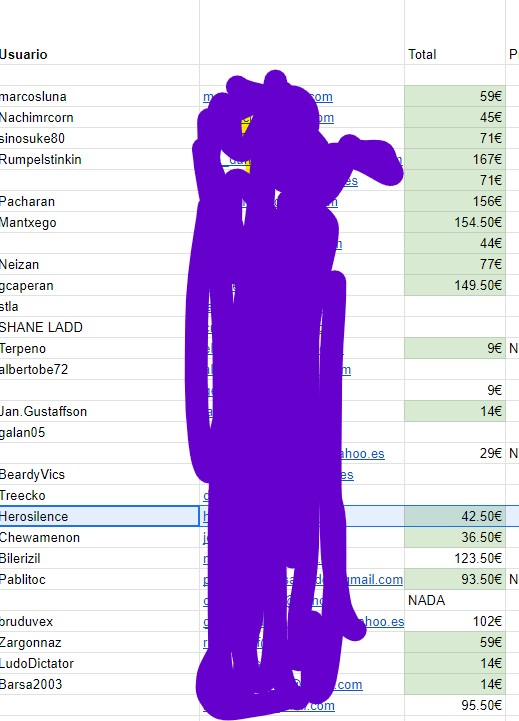Click the 'stla' username cell

point(99,306)
